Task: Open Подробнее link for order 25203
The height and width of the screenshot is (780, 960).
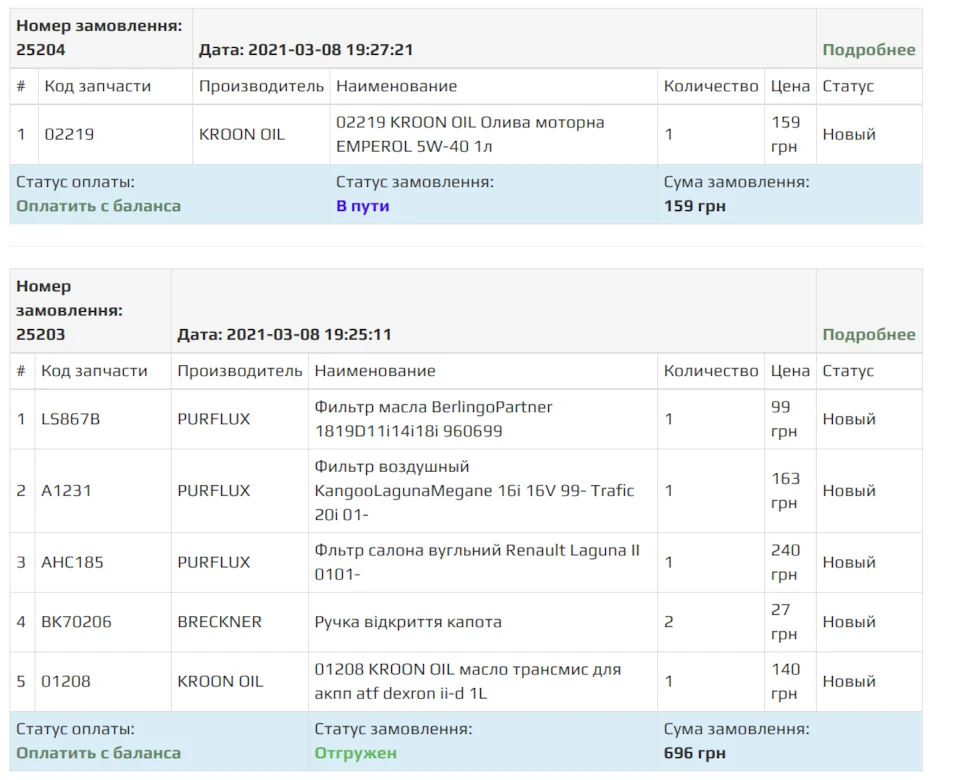Action: point(868,335)
